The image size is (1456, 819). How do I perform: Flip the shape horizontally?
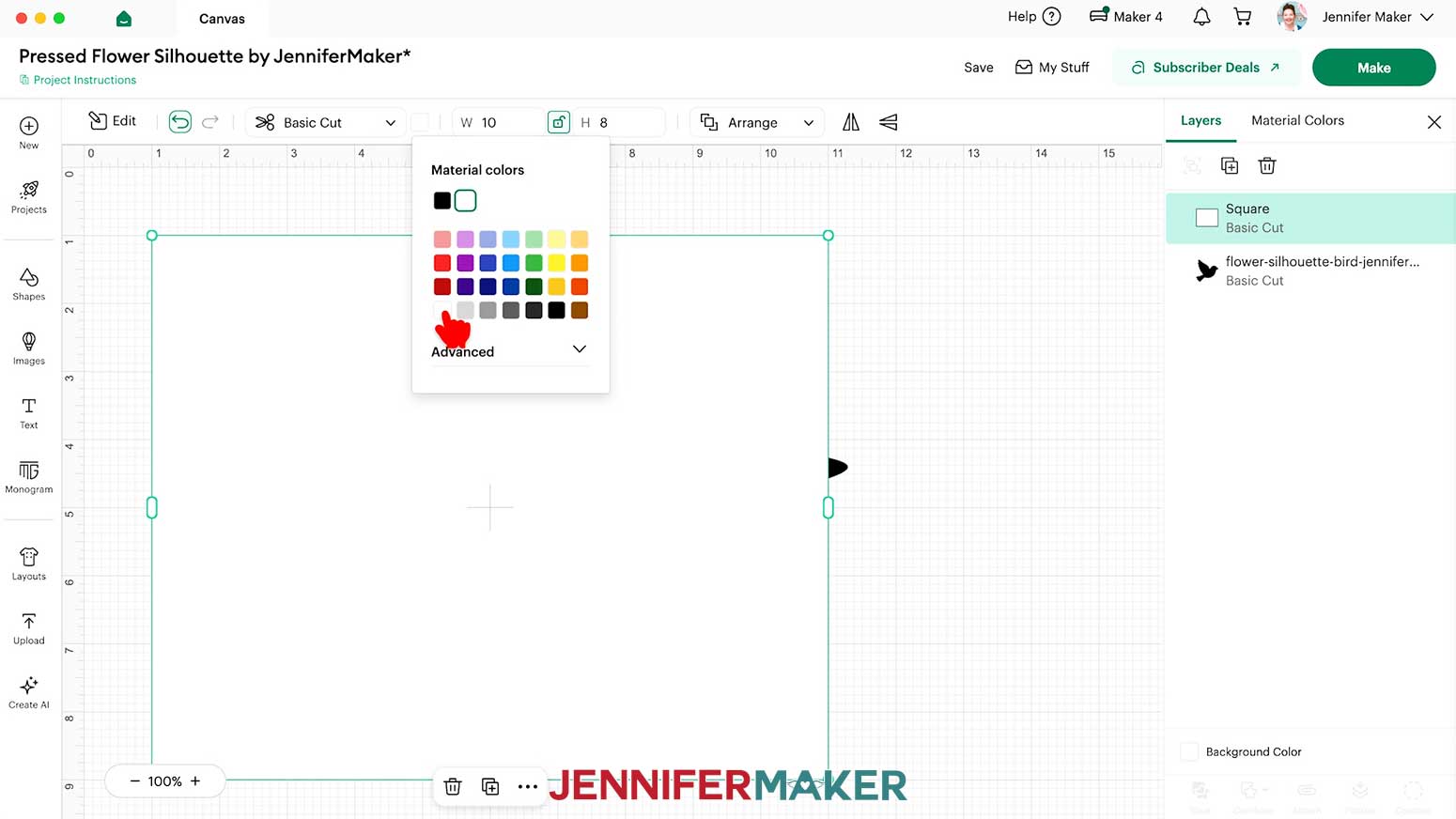pyautogui.click(x=851, y=122)
